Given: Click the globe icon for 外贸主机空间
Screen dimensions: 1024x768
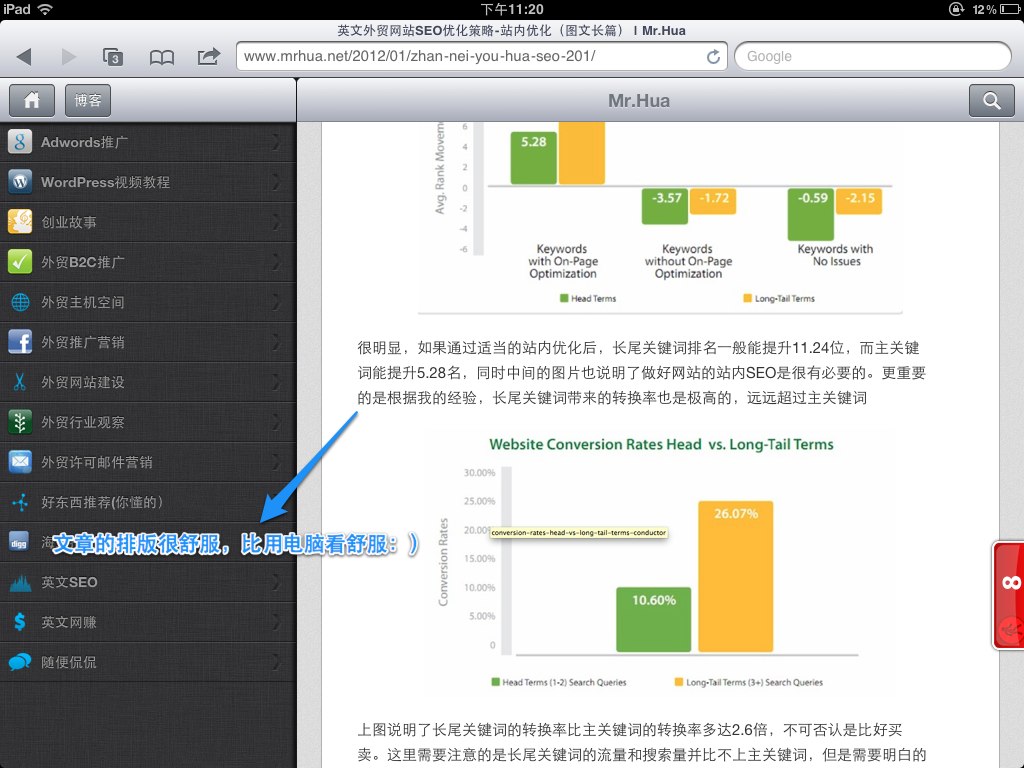Looking at the screenshot, I should [20, 302].
